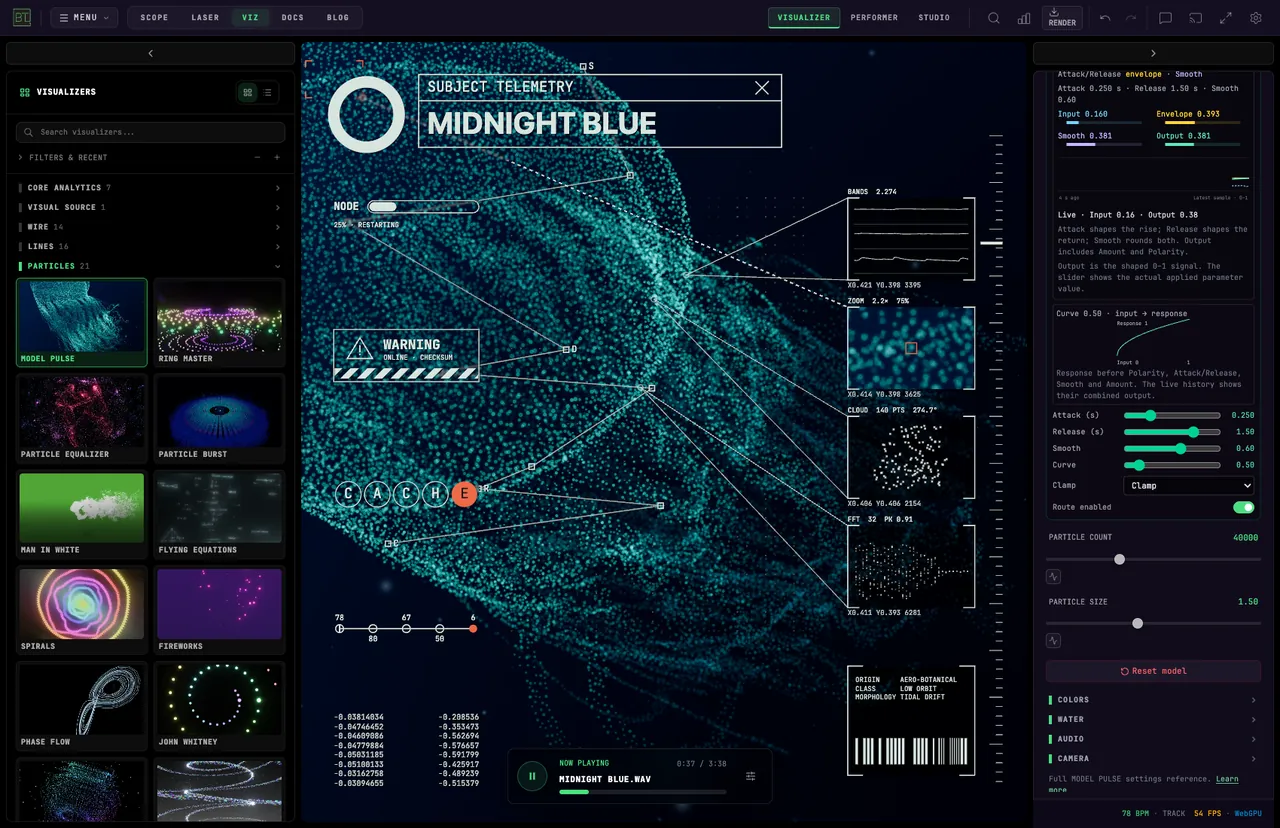Expand the Colors section
This screenshot has width=1280, height=828.
pos(1153,700)
